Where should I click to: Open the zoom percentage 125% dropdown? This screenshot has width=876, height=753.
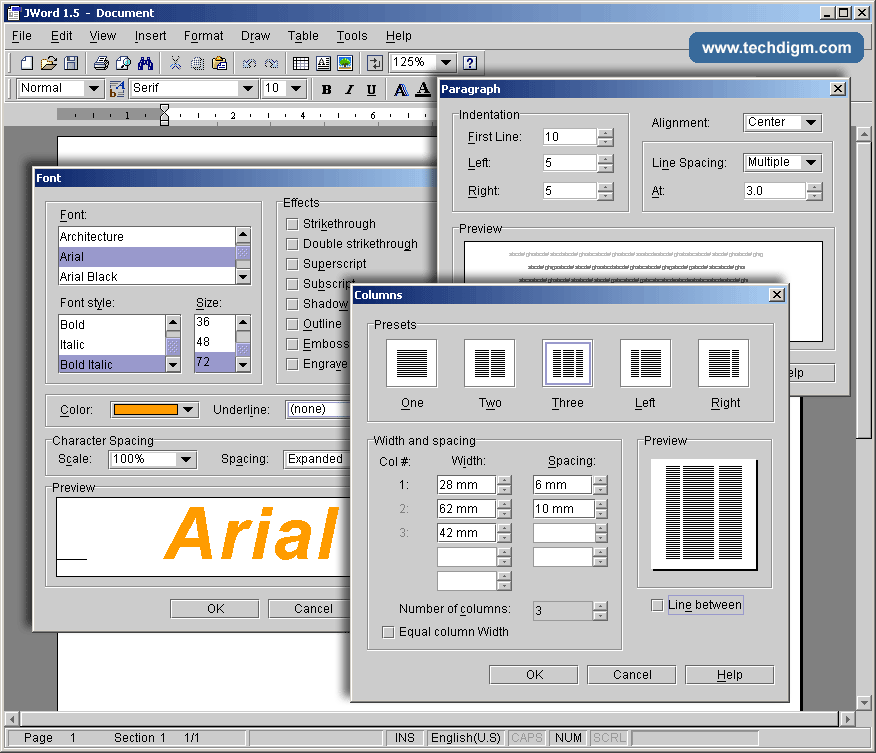446,63
